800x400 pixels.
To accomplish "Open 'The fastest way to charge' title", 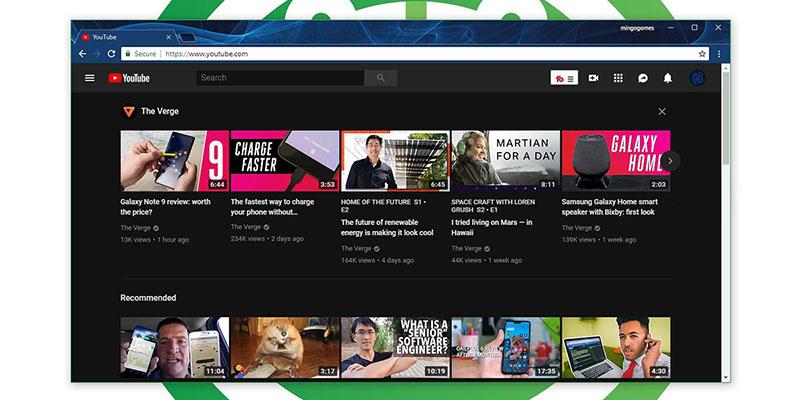I will (x=273, y=207).
